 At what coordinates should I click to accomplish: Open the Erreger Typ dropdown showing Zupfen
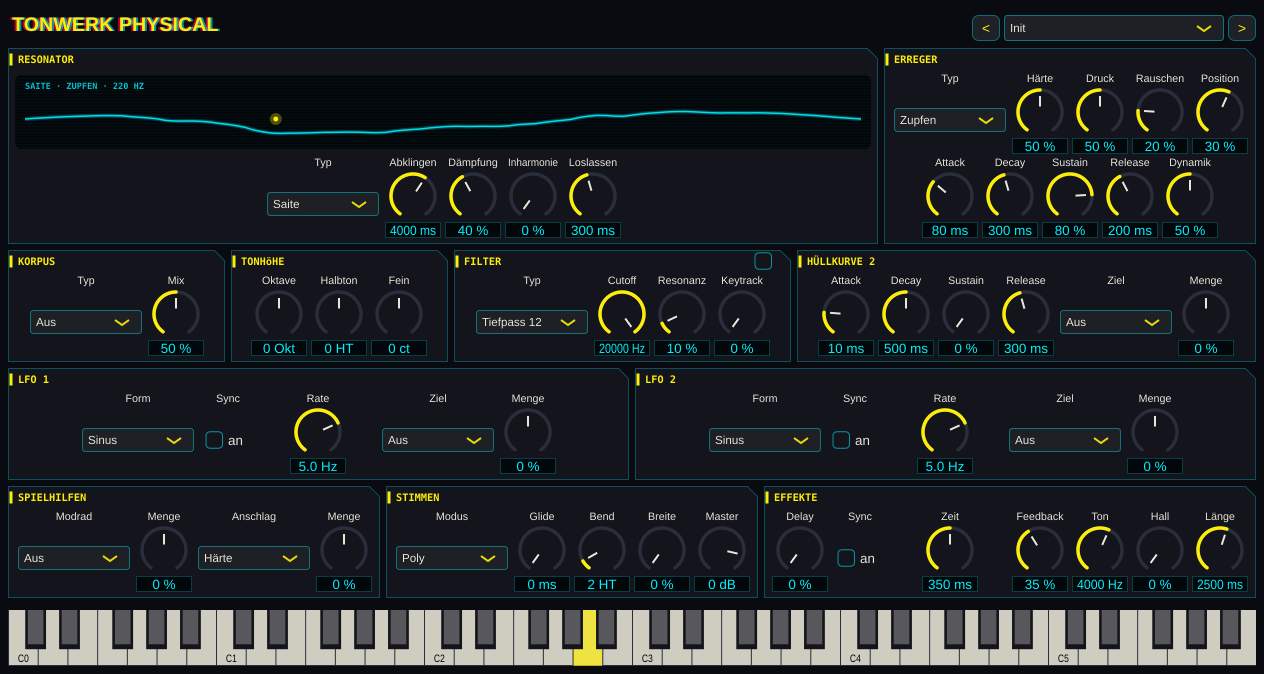(950, 120)
